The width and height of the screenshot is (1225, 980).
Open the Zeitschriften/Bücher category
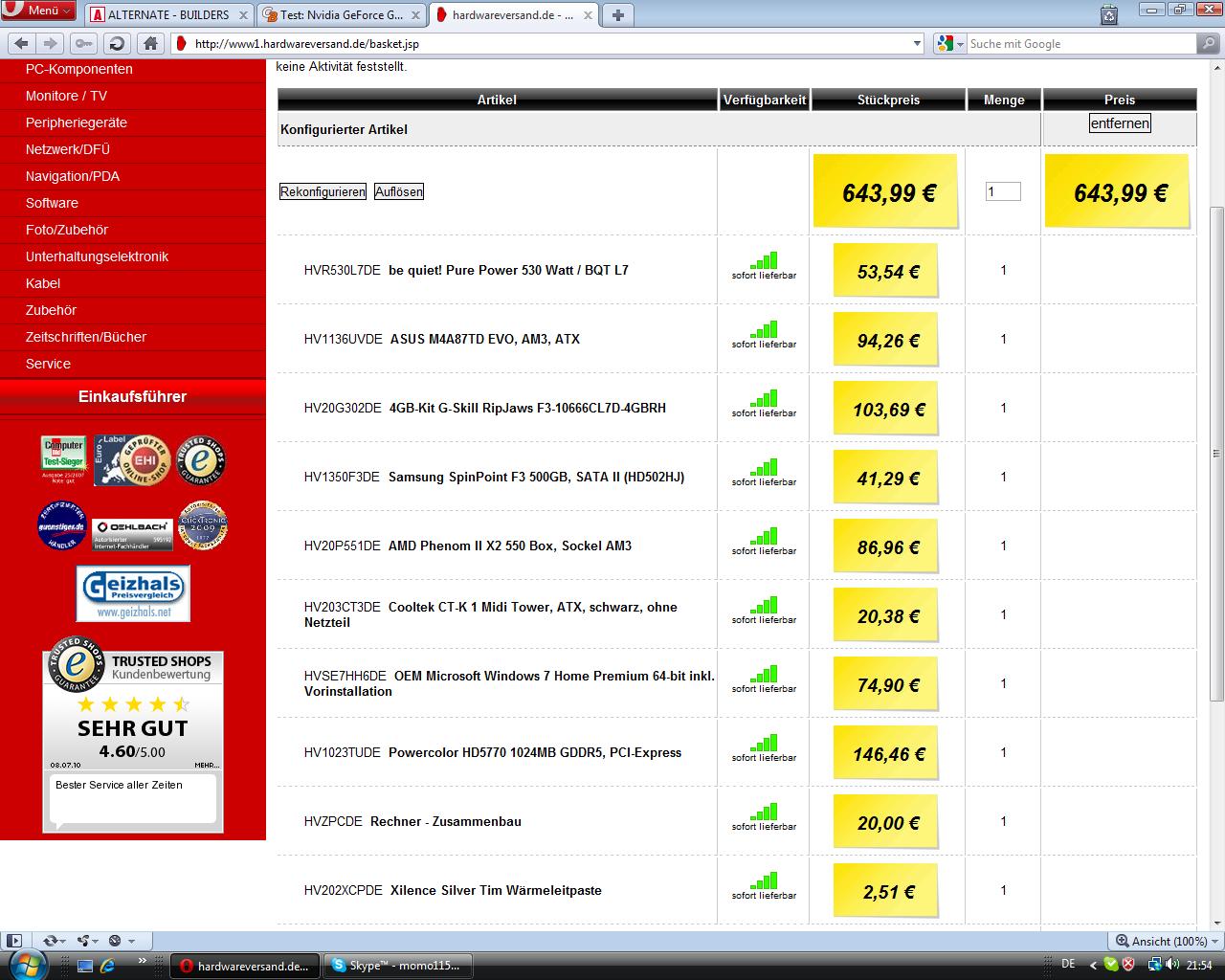pos(86,337)
